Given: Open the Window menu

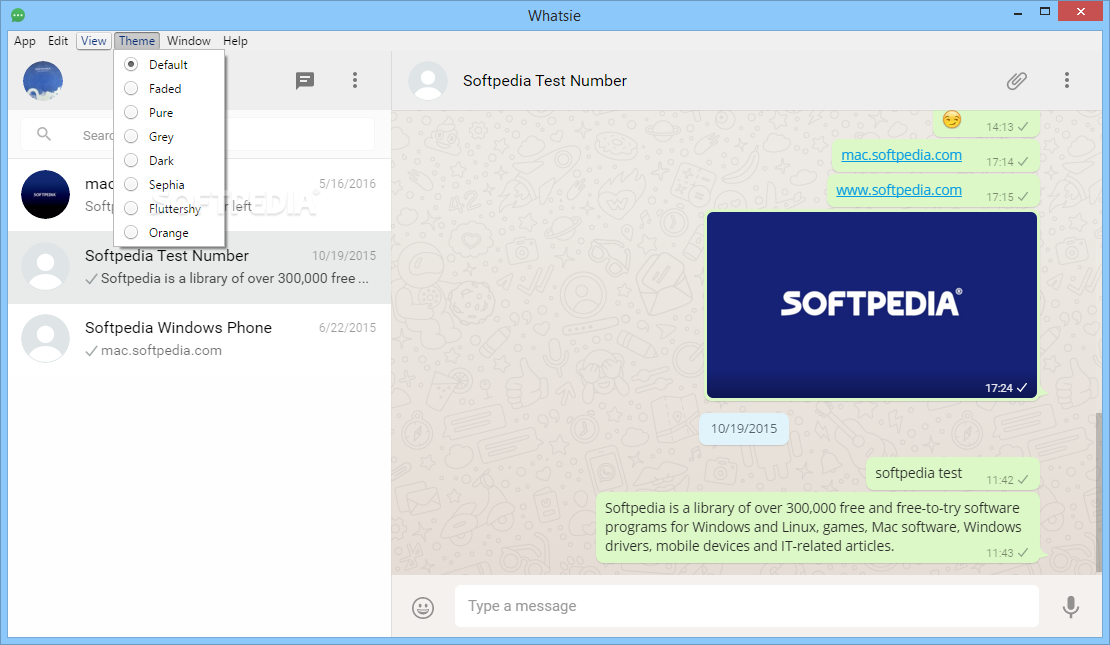Looking at the screenshot, I should coord(189,41).
